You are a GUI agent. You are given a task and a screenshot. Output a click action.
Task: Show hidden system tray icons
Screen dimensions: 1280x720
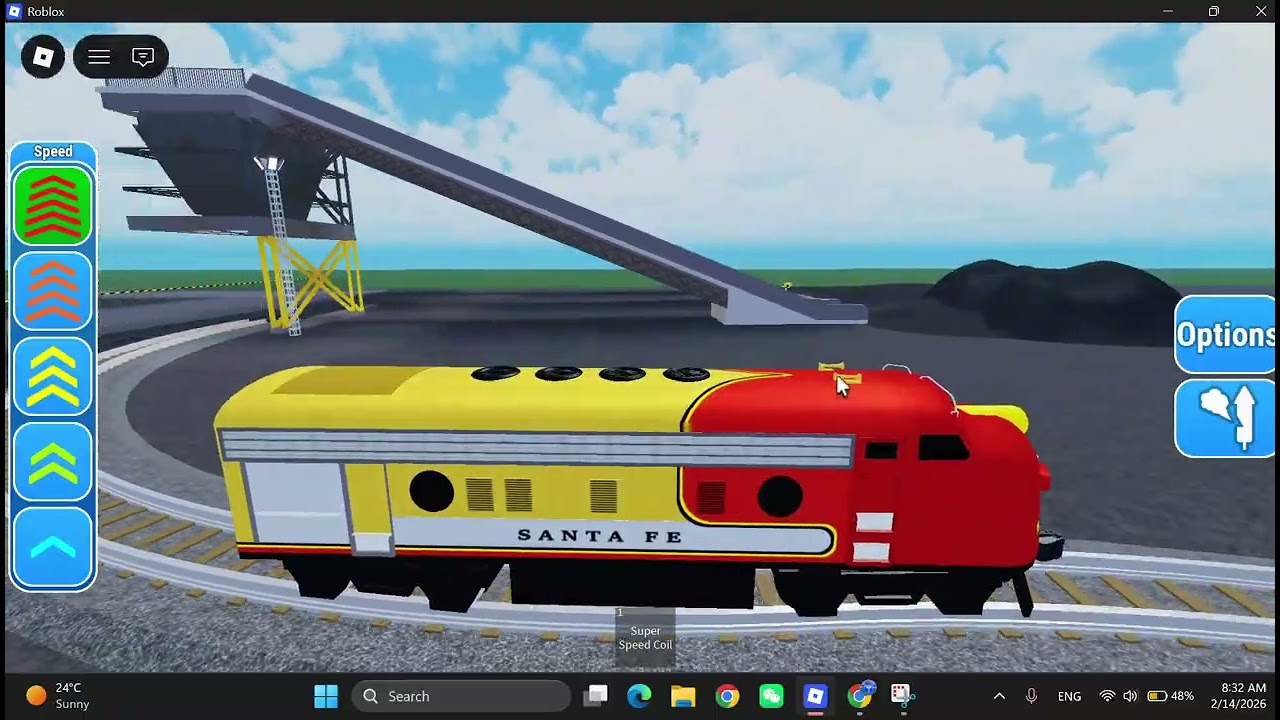point(999,696)
